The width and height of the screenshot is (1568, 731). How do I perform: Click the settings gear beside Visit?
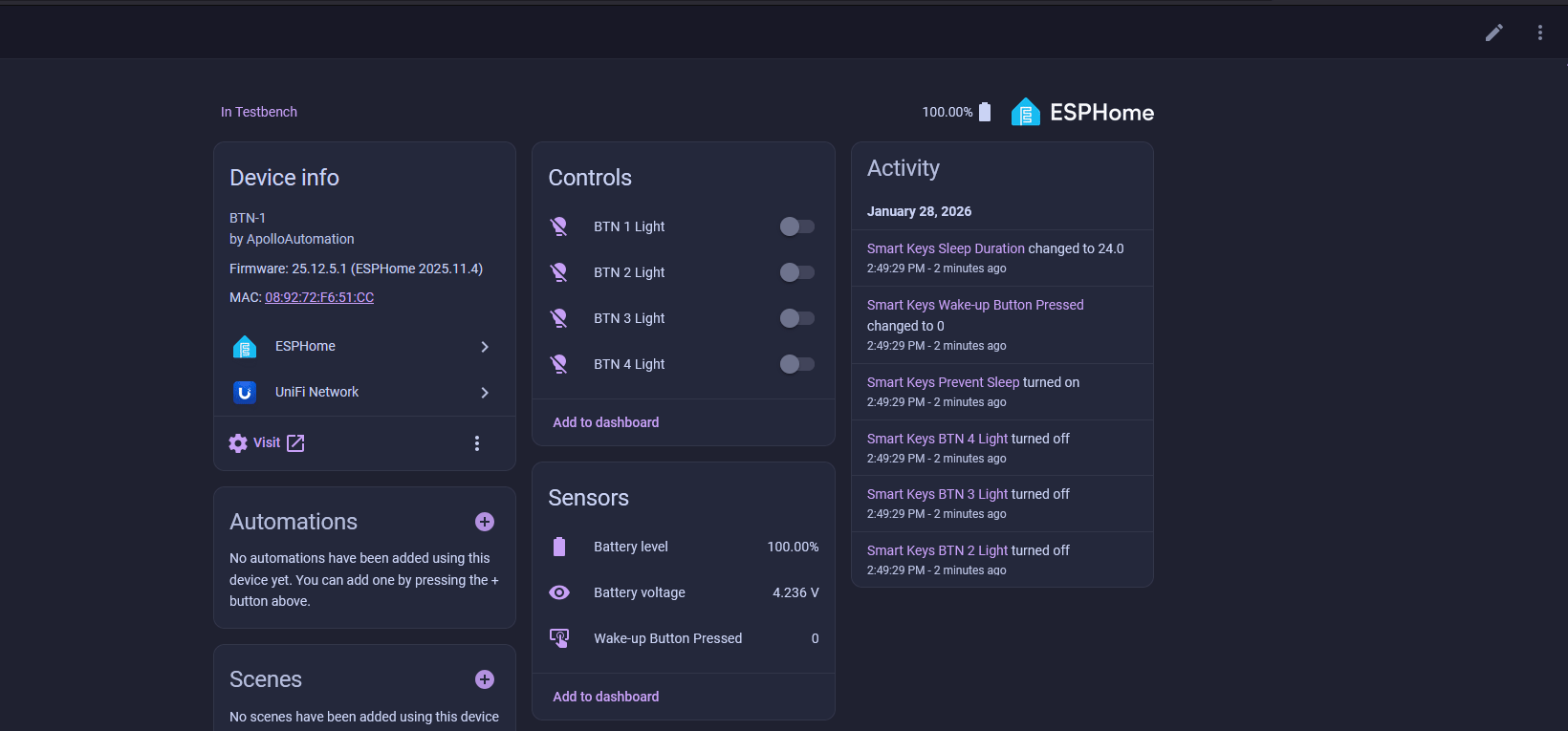pyautogui.click(x=238, y=443)
